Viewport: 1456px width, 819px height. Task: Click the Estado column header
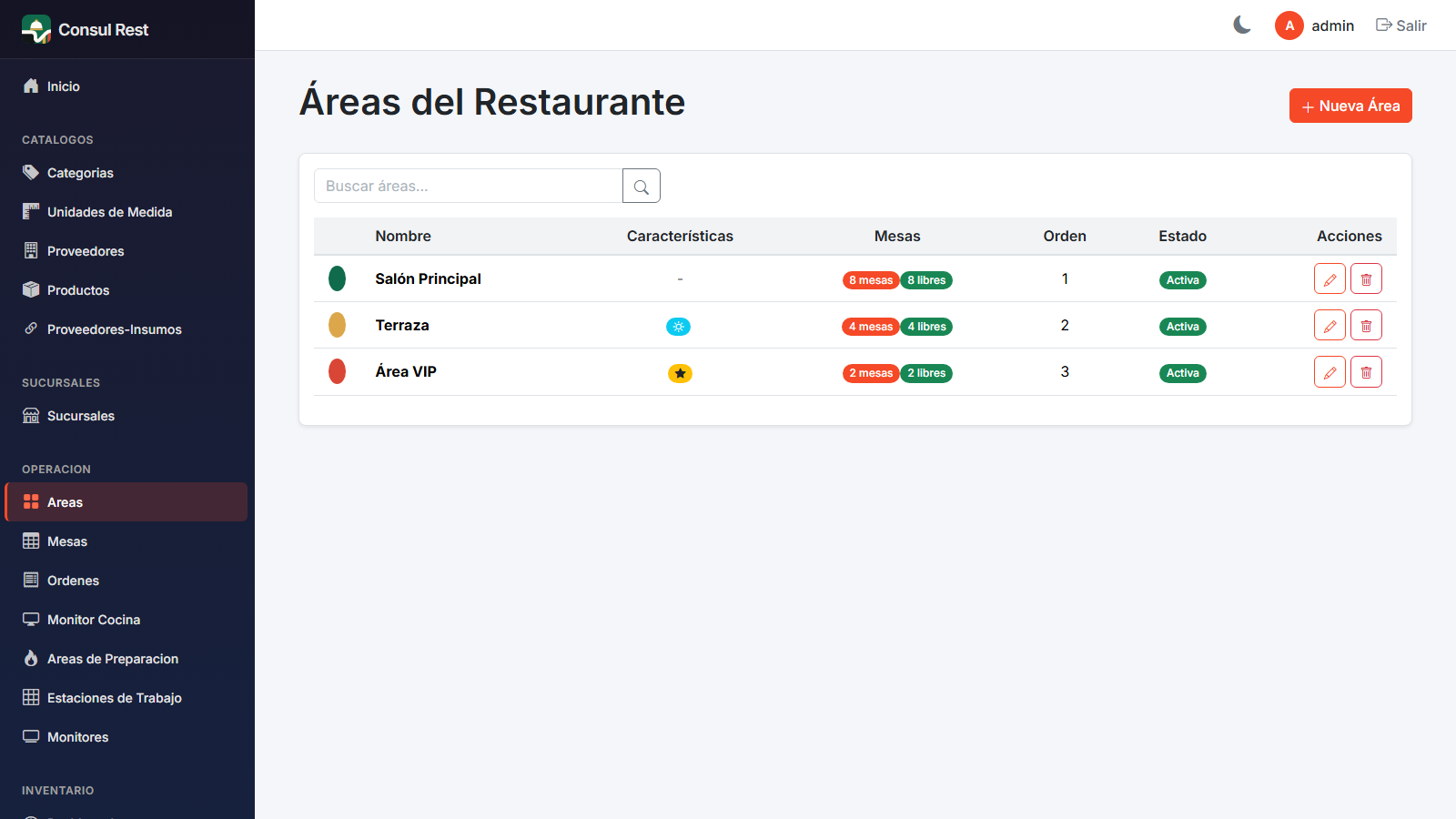click(1183, 236)
